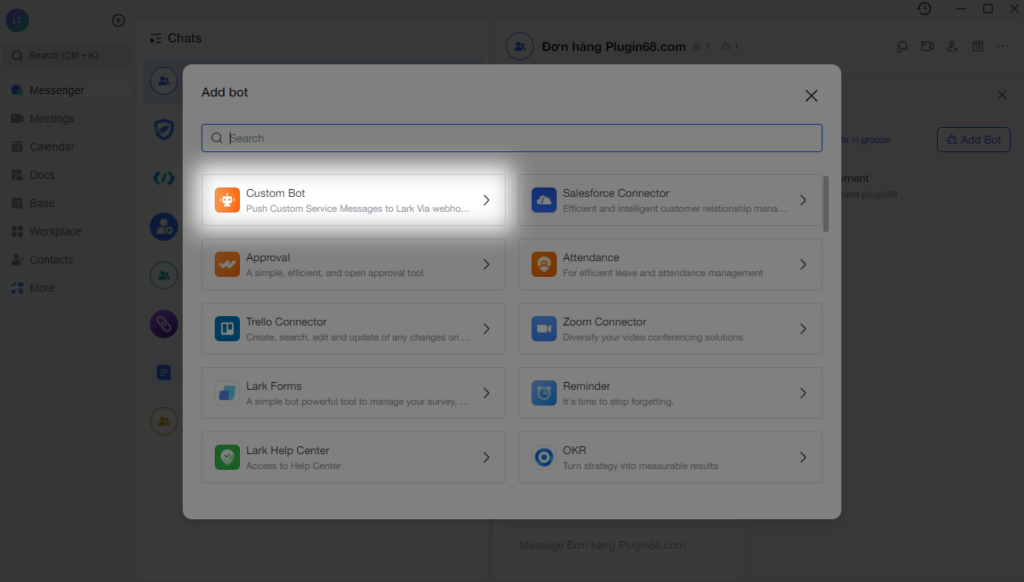The image size is (1024, 582).
Task: Open the calendar icon in chat header
Action: pos(978,46)
